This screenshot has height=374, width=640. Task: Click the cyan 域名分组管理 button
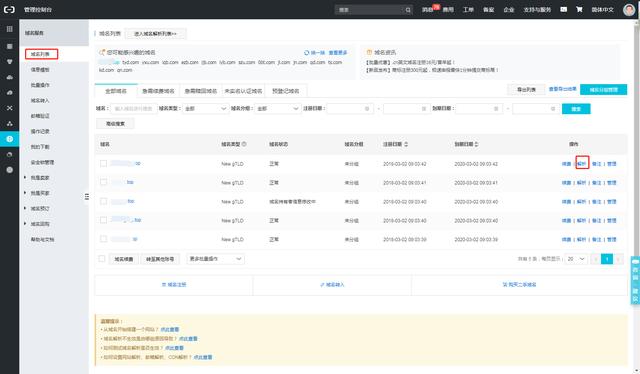(603, 89)
